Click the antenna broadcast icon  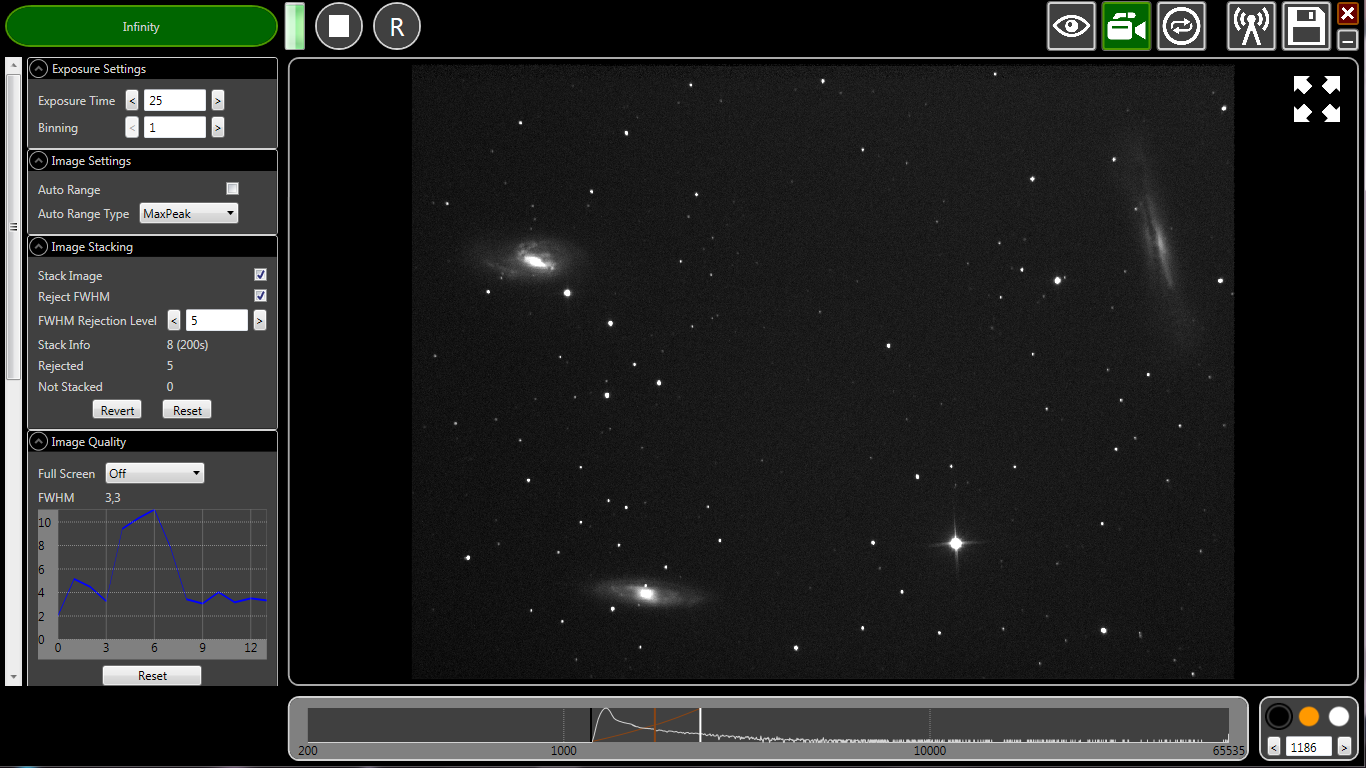pyautogui.click(x=1252, y=26)
